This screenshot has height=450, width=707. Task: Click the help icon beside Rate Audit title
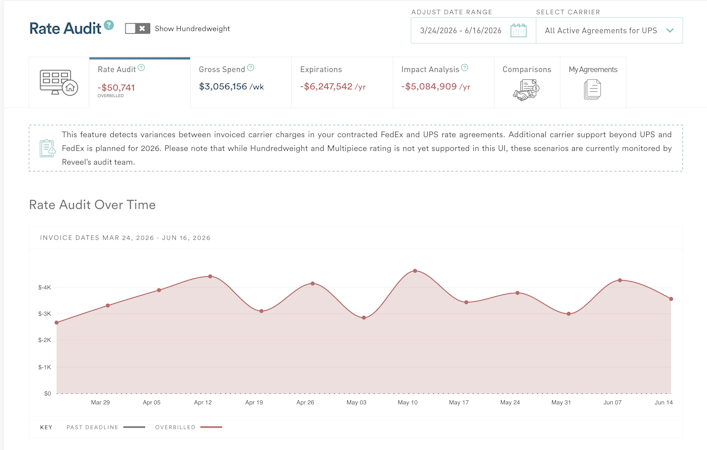[x=109, y=25]
